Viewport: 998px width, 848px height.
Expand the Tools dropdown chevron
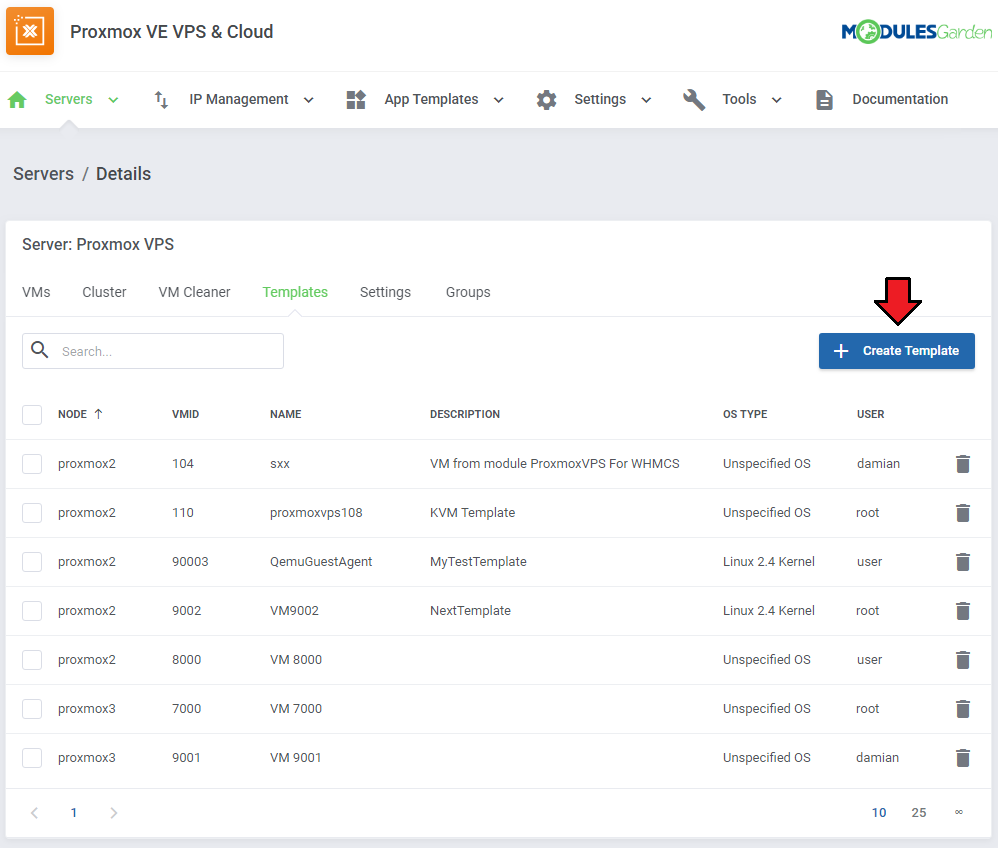coord(777,100)
